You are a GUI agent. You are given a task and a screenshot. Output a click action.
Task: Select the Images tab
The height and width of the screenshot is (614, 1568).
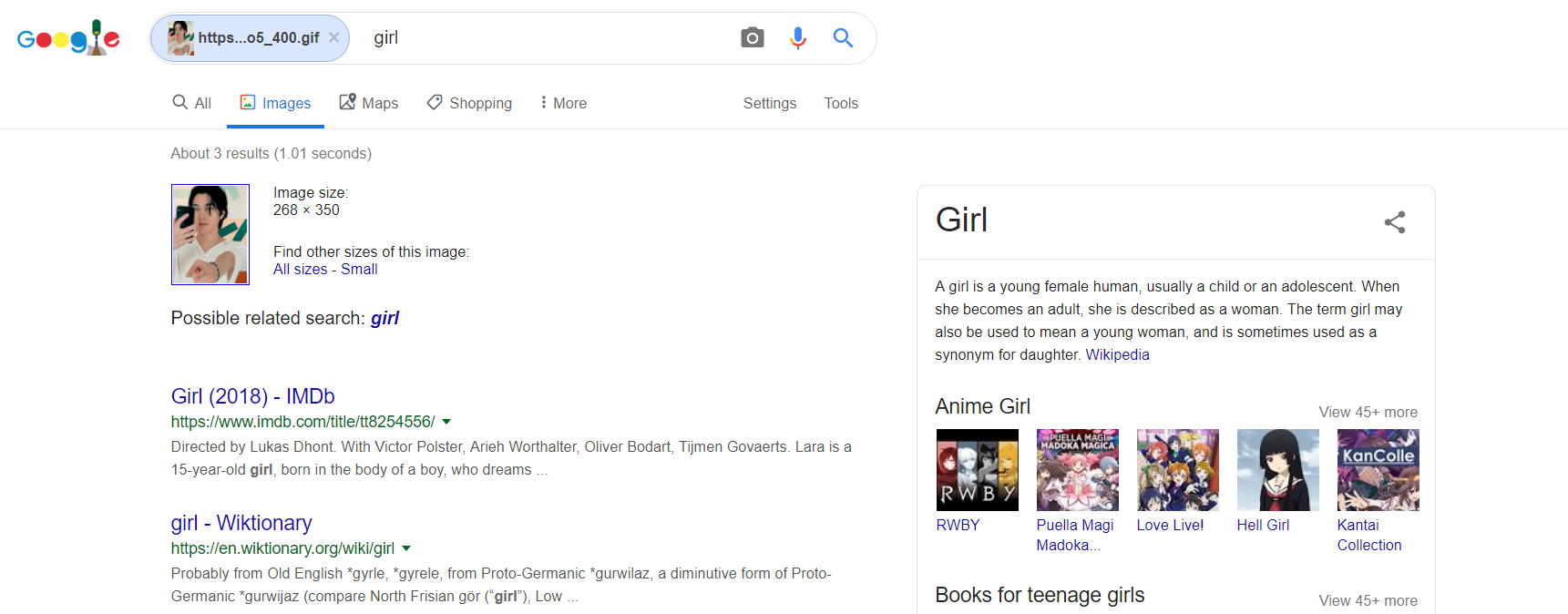(x=275, y=103)
